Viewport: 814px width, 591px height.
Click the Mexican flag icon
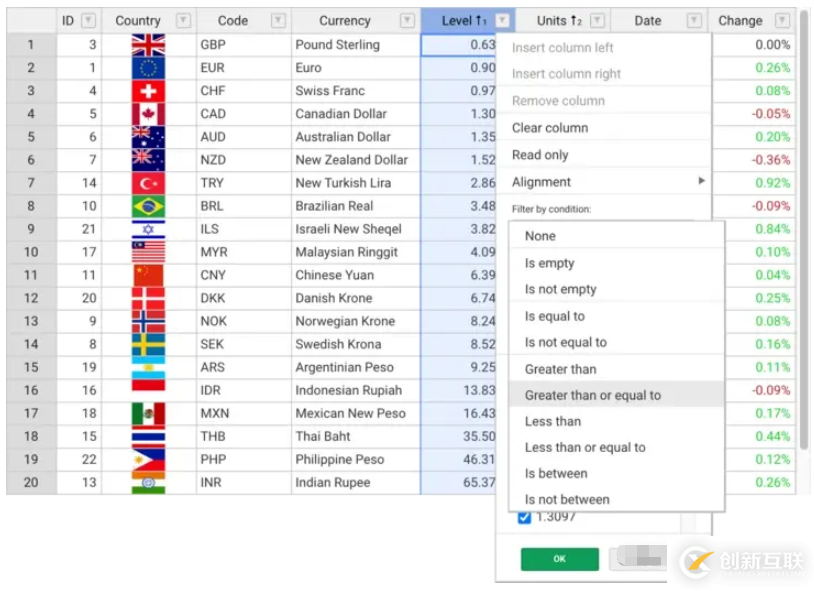tap(148, 413)
